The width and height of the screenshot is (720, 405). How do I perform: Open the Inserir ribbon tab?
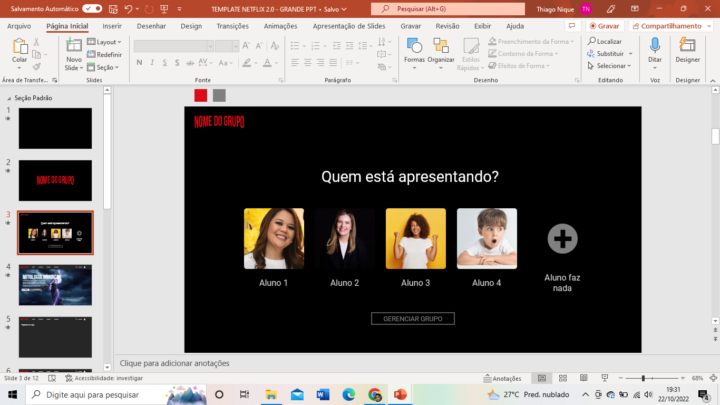(112, 26)
